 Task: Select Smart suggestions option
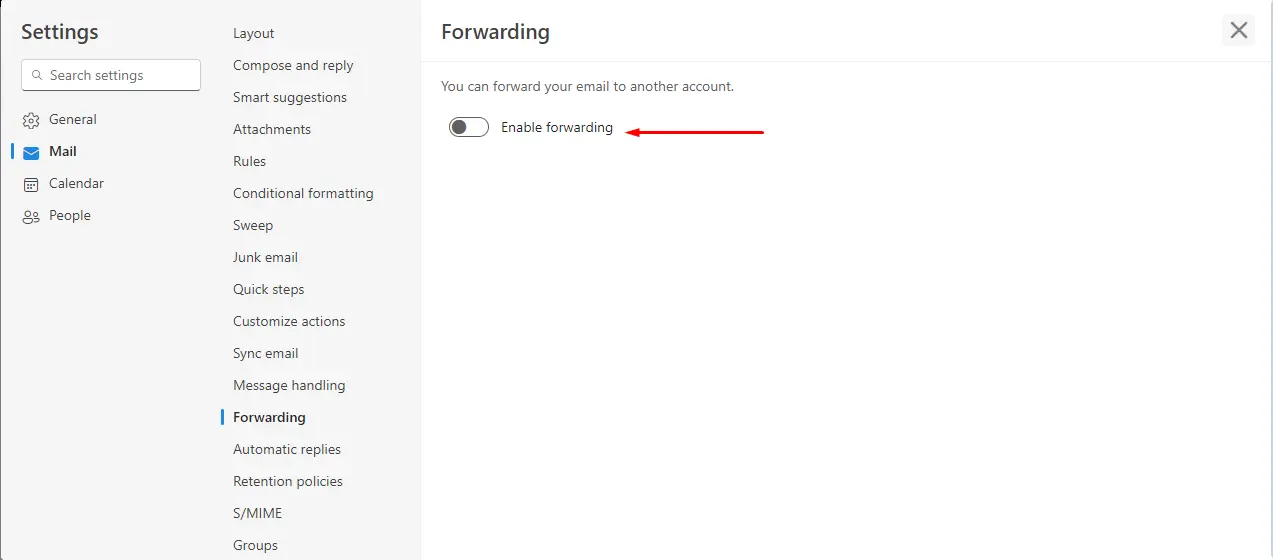[x=290, y=97]
